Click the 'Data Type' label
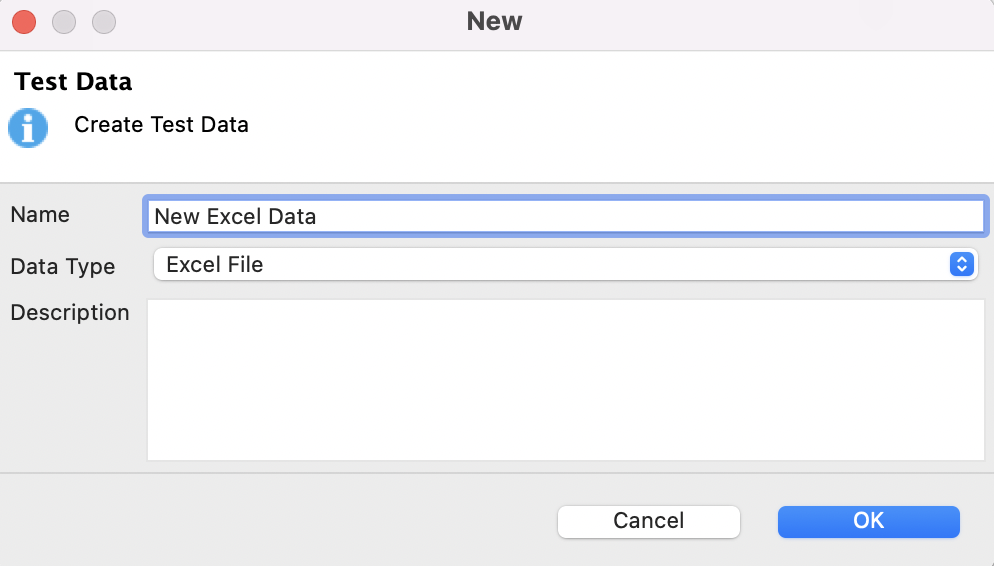This screenshot has height=566, width=994. tap(62, 267)
